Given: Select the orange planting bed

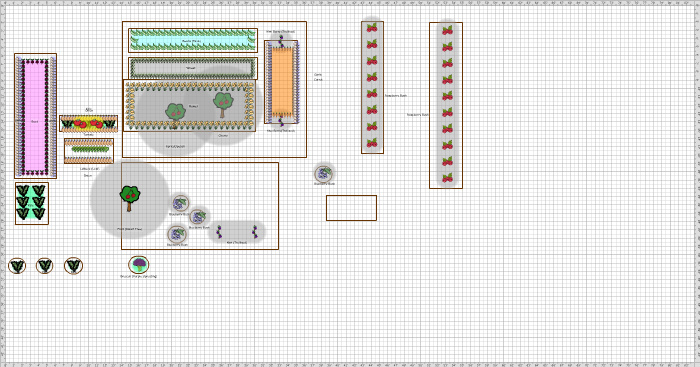Looking at the screenshot, I should click(x=281, y=82).
